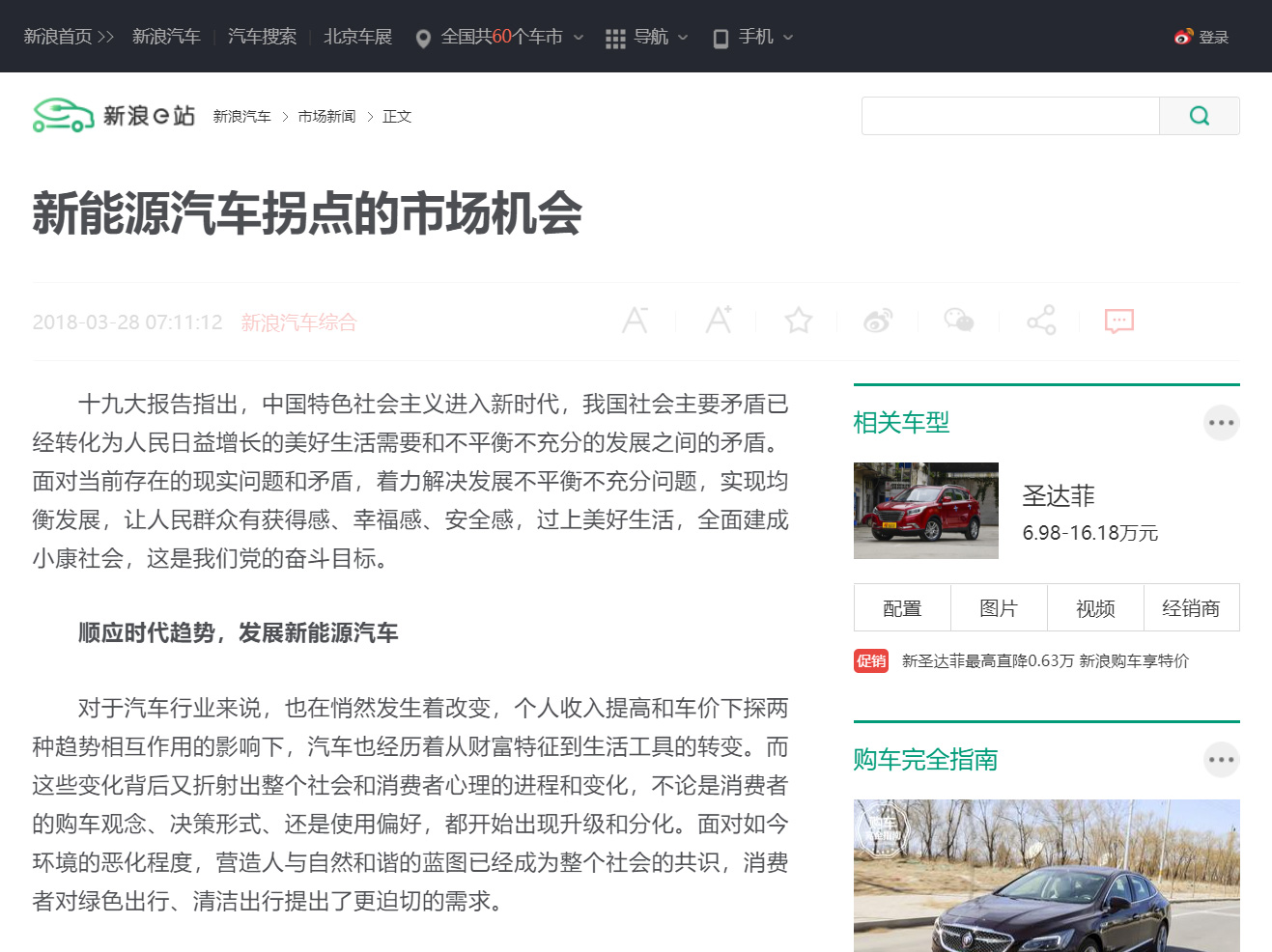
Task: Click the increase font size icon
Action: pyautogui.click(x=718, y=320)
